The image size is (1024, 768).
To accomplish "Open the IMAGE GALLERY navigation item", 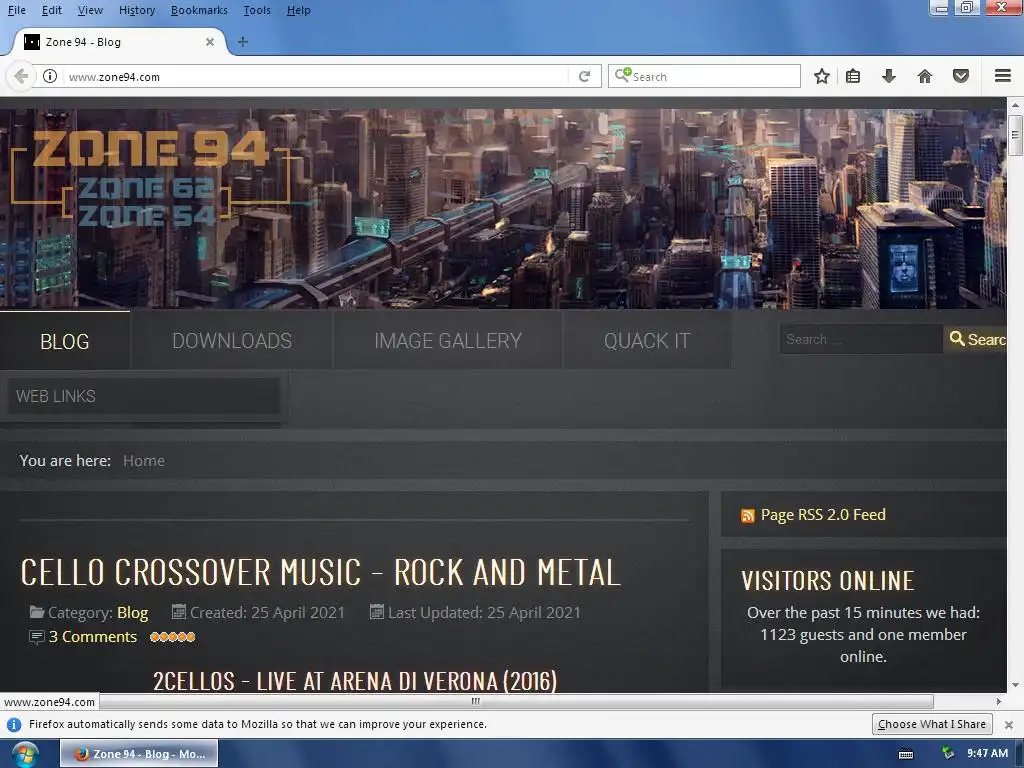I will pos(448,341).
